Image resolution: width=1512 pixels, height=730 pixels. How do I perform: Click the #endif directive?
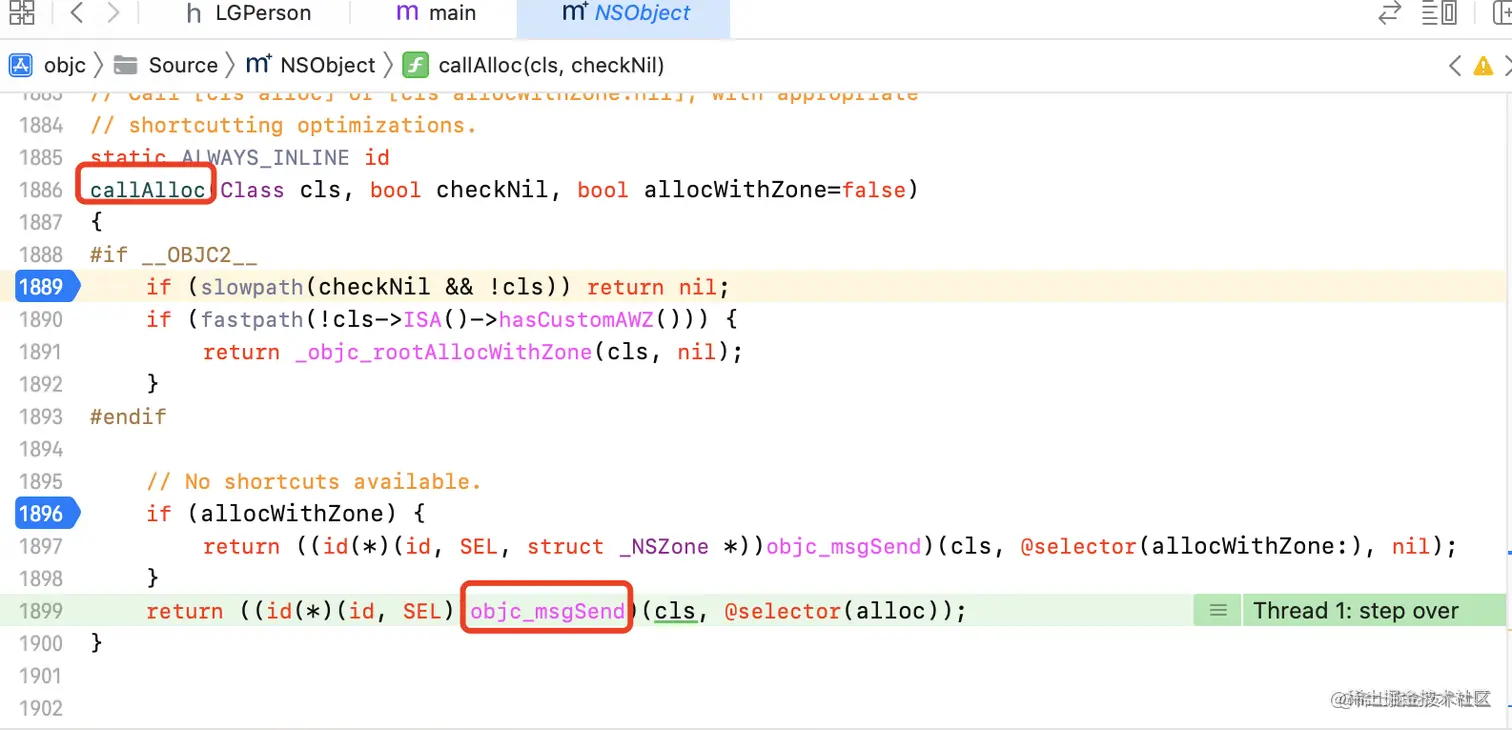point(128,417)
